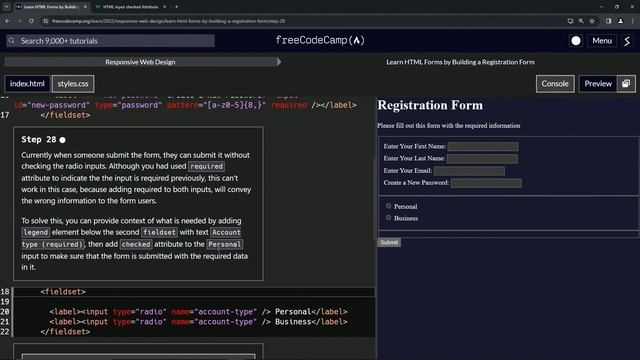This screenshot has height=360, width=640.
Task: Click the install/cast screen icon in address bar
Action: coord(570,21)
